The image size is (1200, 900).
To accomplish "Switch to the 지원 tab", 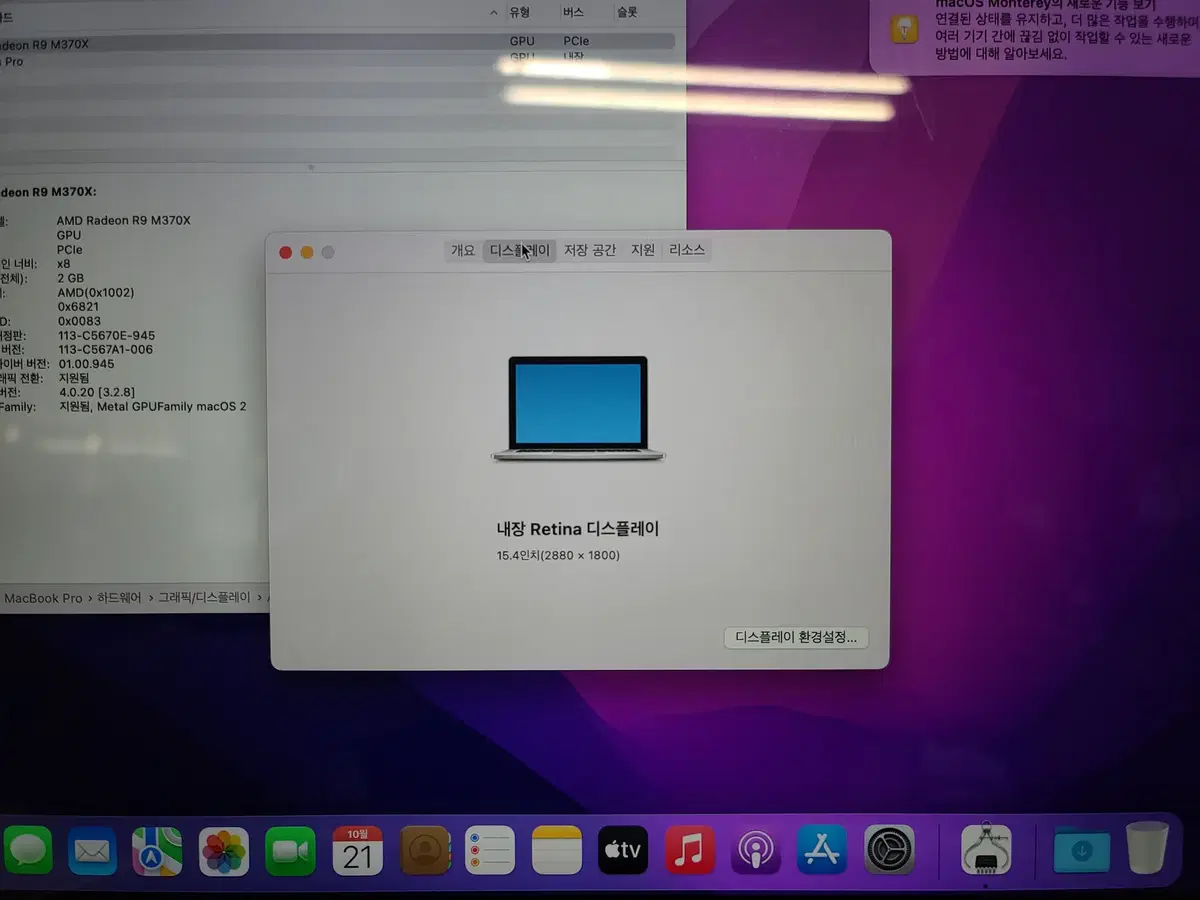I will coord(643,250).
